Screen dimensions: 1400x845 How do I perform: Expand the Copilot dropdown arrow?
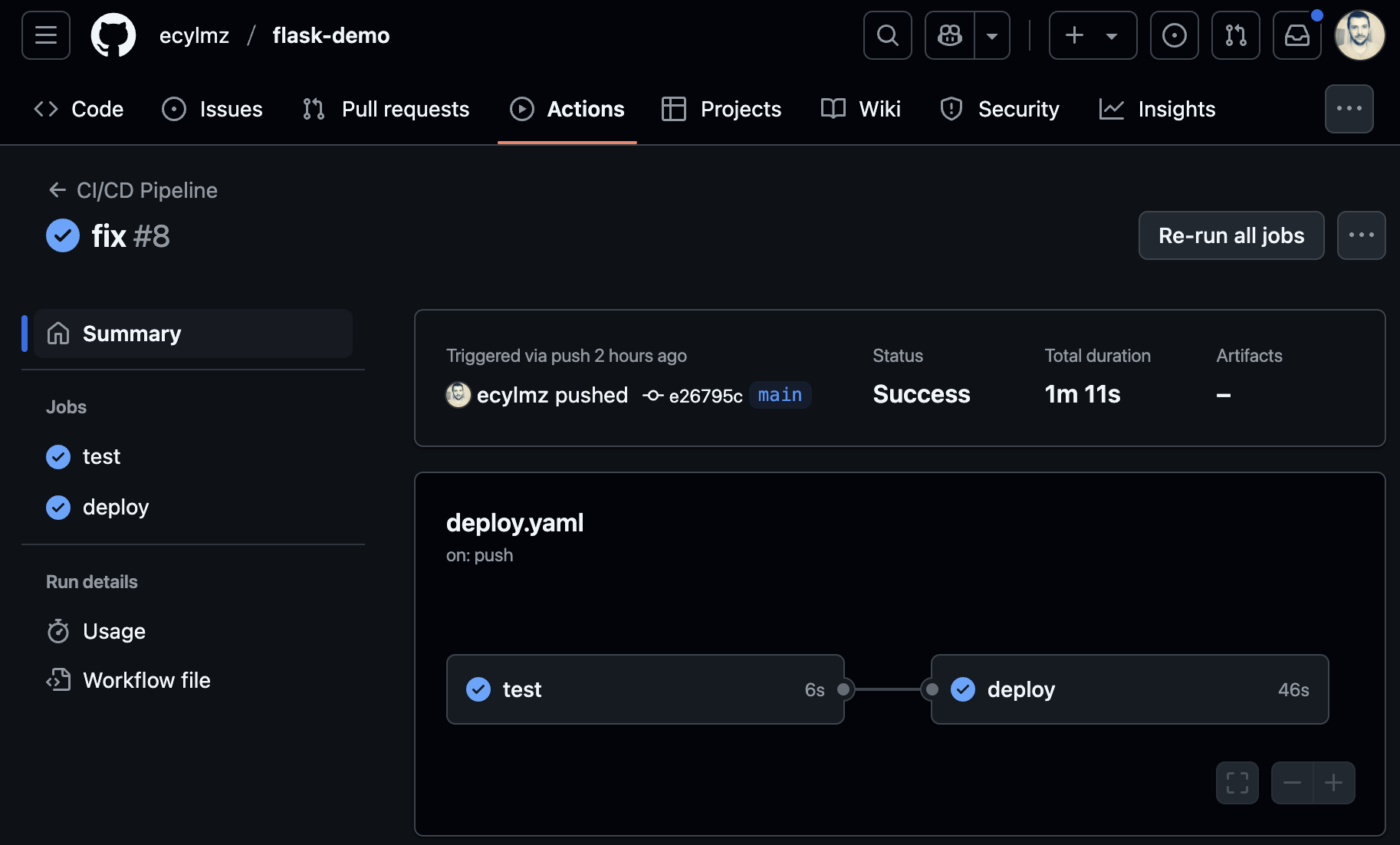[992, 35]
